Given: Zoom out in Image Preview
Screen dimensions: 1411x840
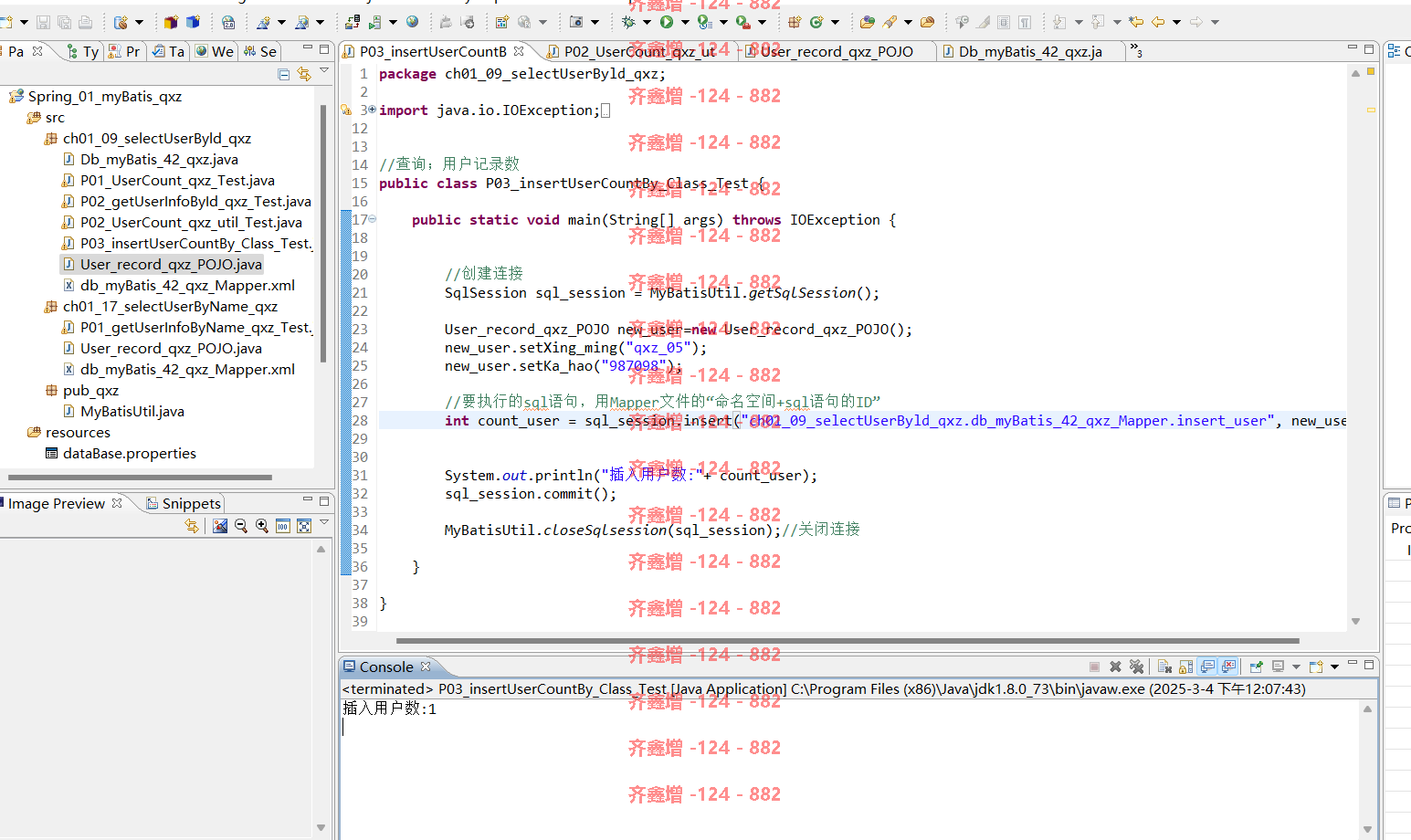Looking at the screenshot, I should tap(241, 526).
